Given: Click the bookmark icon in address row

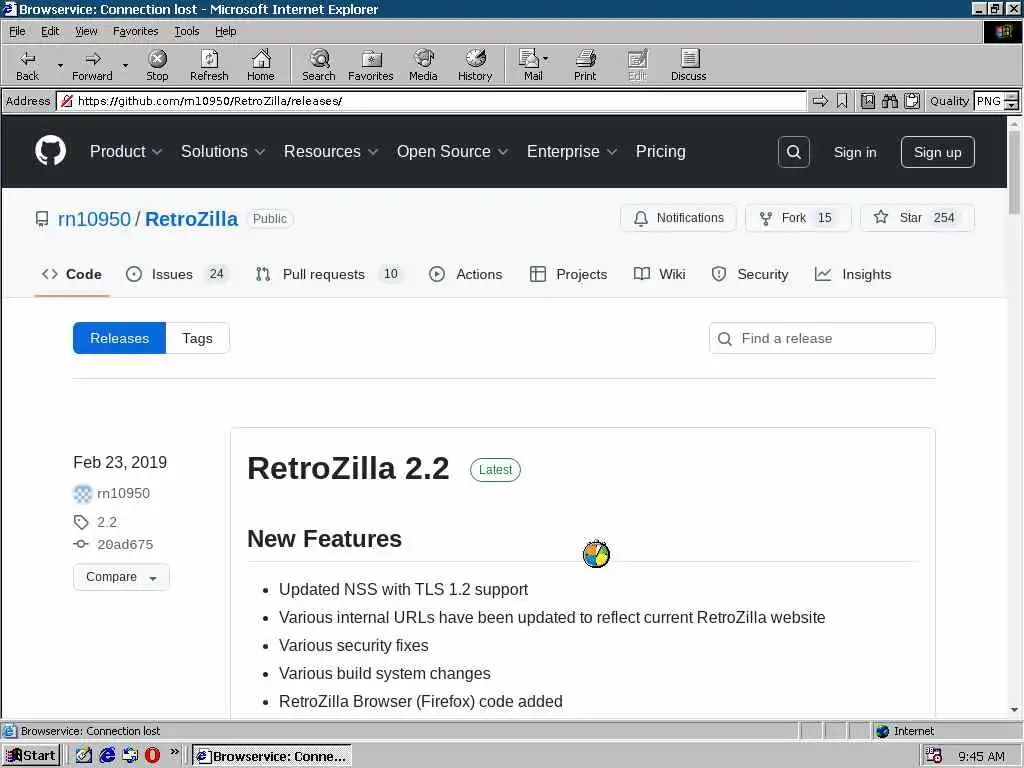Looking at the screenshot, I should point(842,101).
